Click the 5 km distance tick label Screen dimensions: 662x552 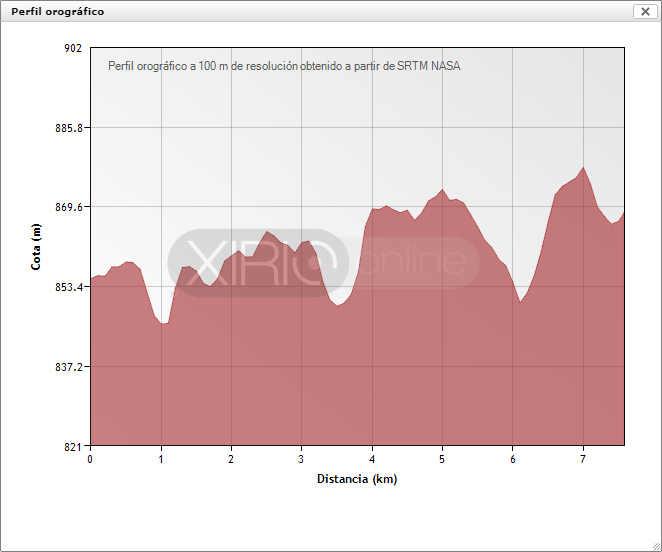(x=442, y=459)
